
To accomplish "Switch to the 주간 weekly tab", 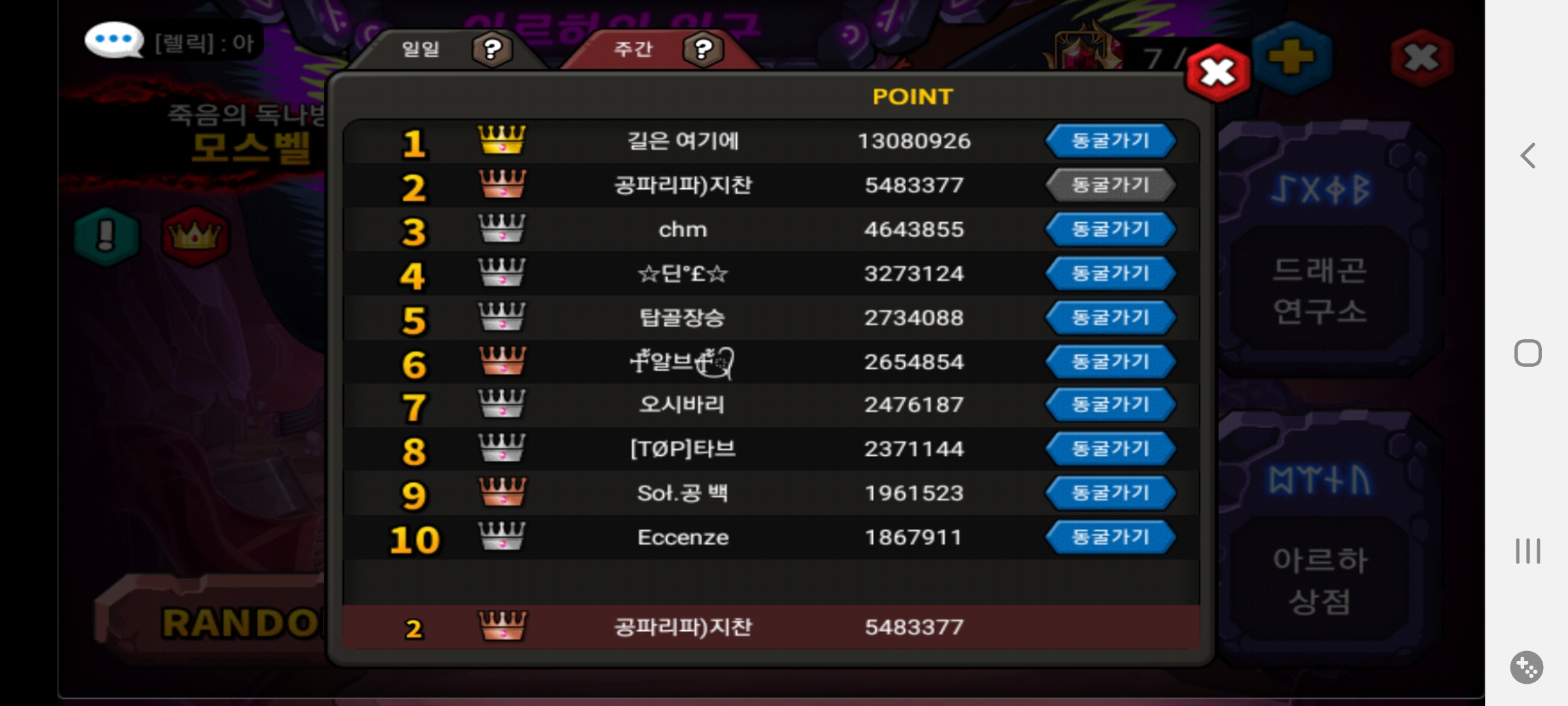I will pyautogui.click(x=632, y=49).
